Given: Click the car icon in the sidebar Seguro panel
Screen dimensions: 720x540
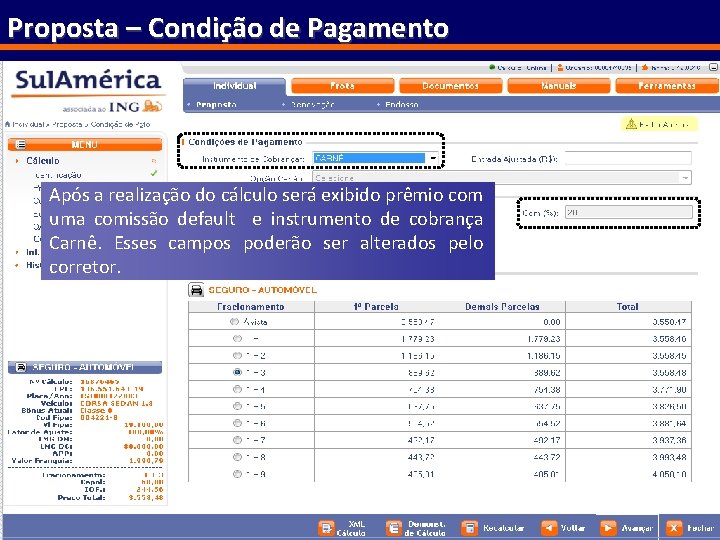Looking at the screenshot, I should point(21,367).
